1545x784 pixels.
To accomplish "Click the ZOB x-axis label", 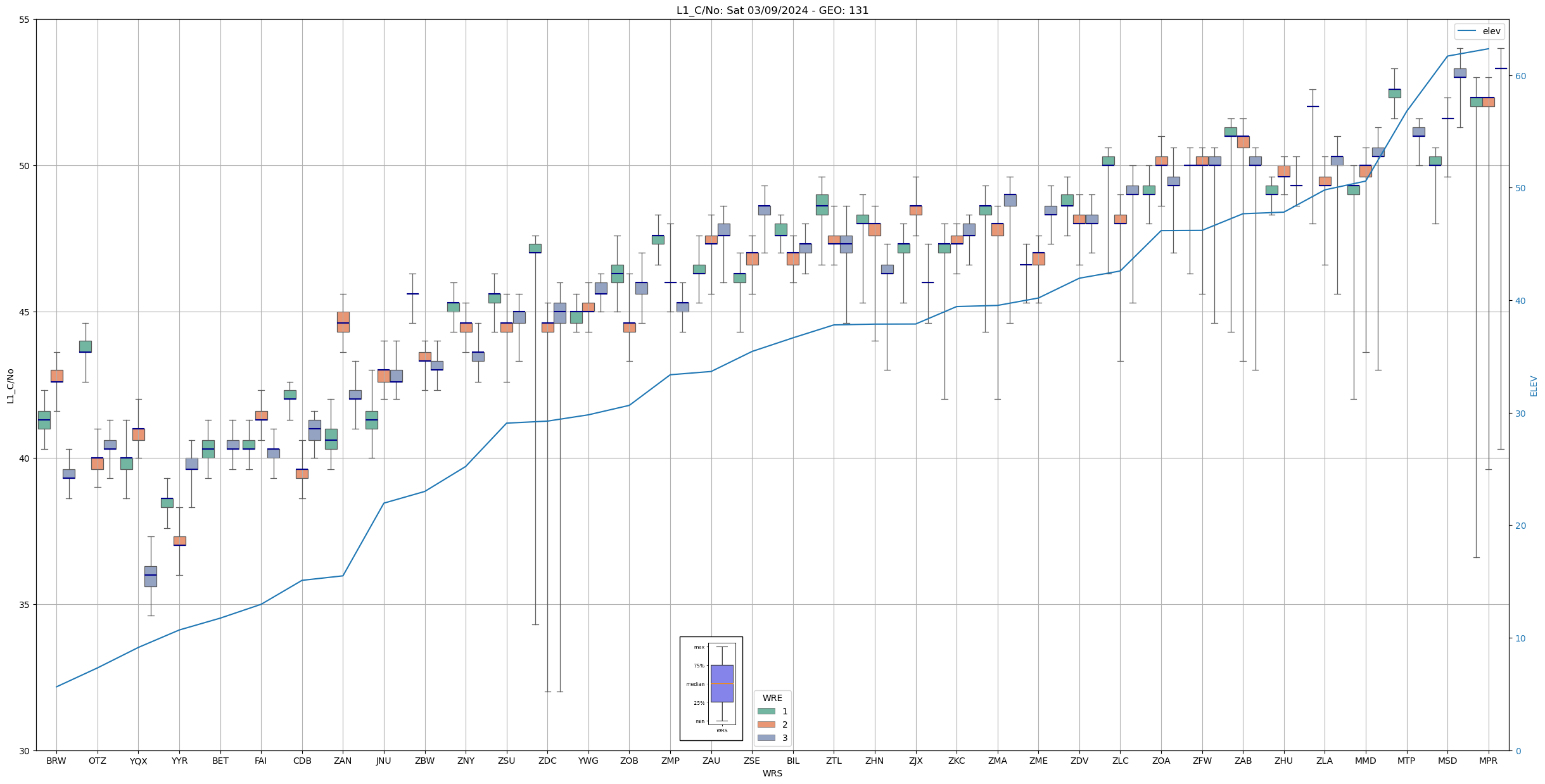I will click(x=629, y=761).
